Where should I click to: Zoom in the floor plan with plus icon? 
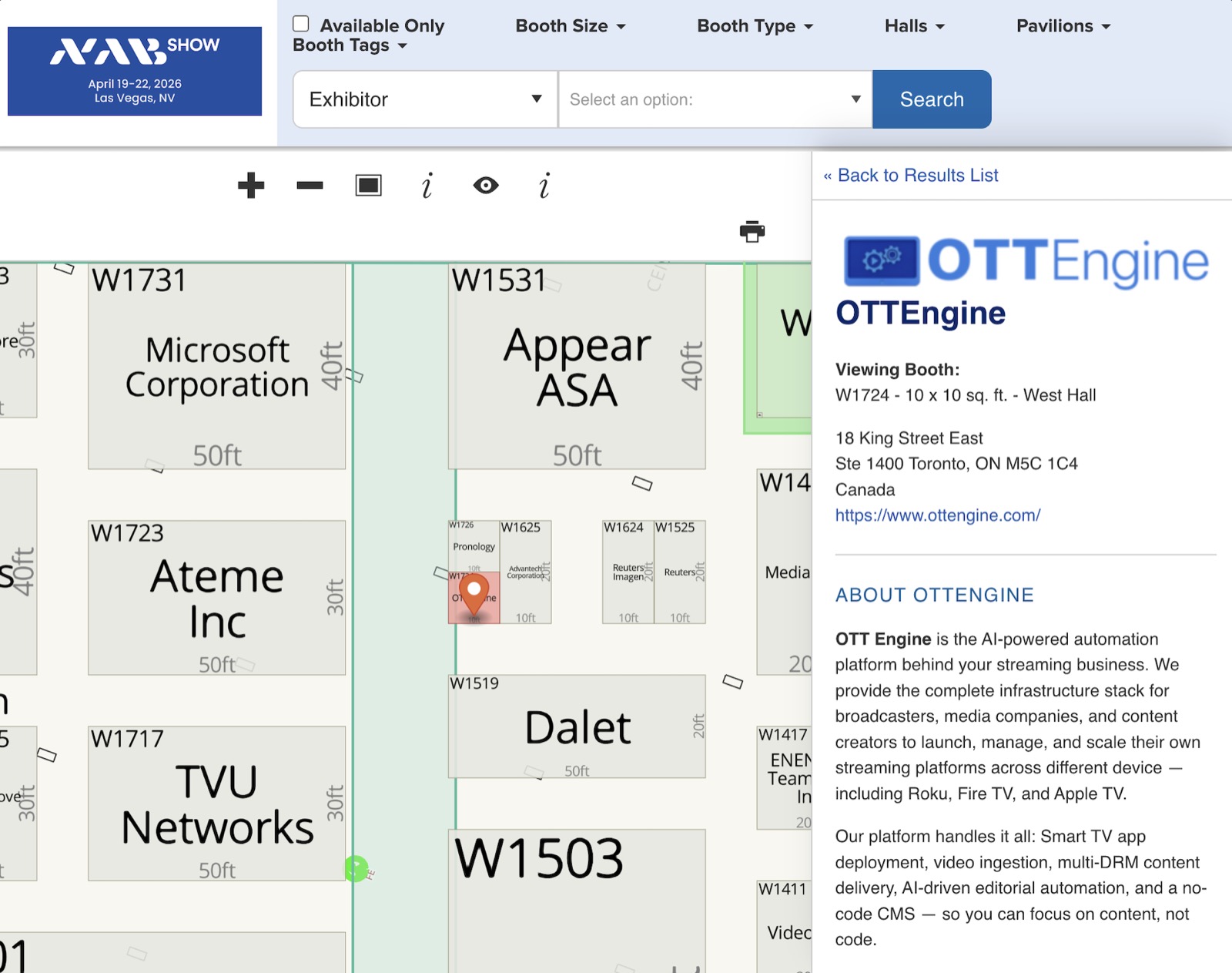(251, 186)
